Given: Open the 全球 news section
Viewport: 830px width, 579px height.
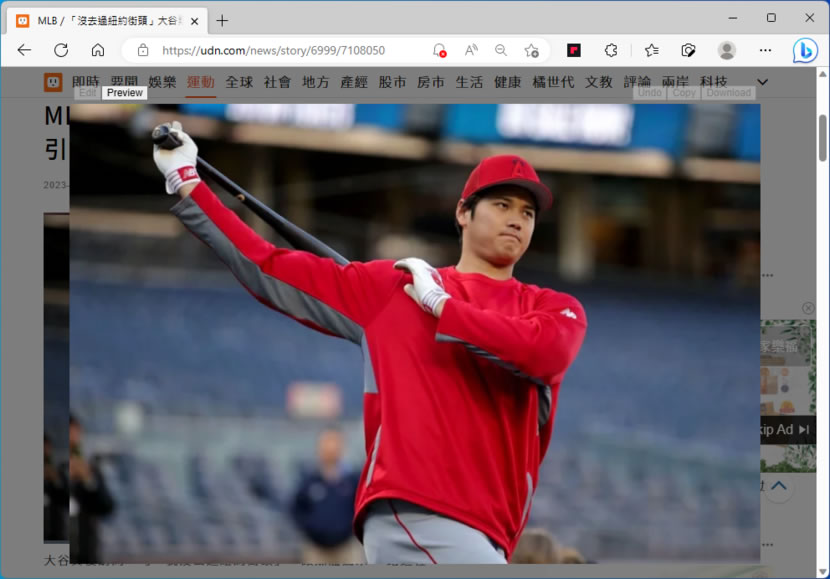Looking at the screenshot, I should click(x=239, y=82).
